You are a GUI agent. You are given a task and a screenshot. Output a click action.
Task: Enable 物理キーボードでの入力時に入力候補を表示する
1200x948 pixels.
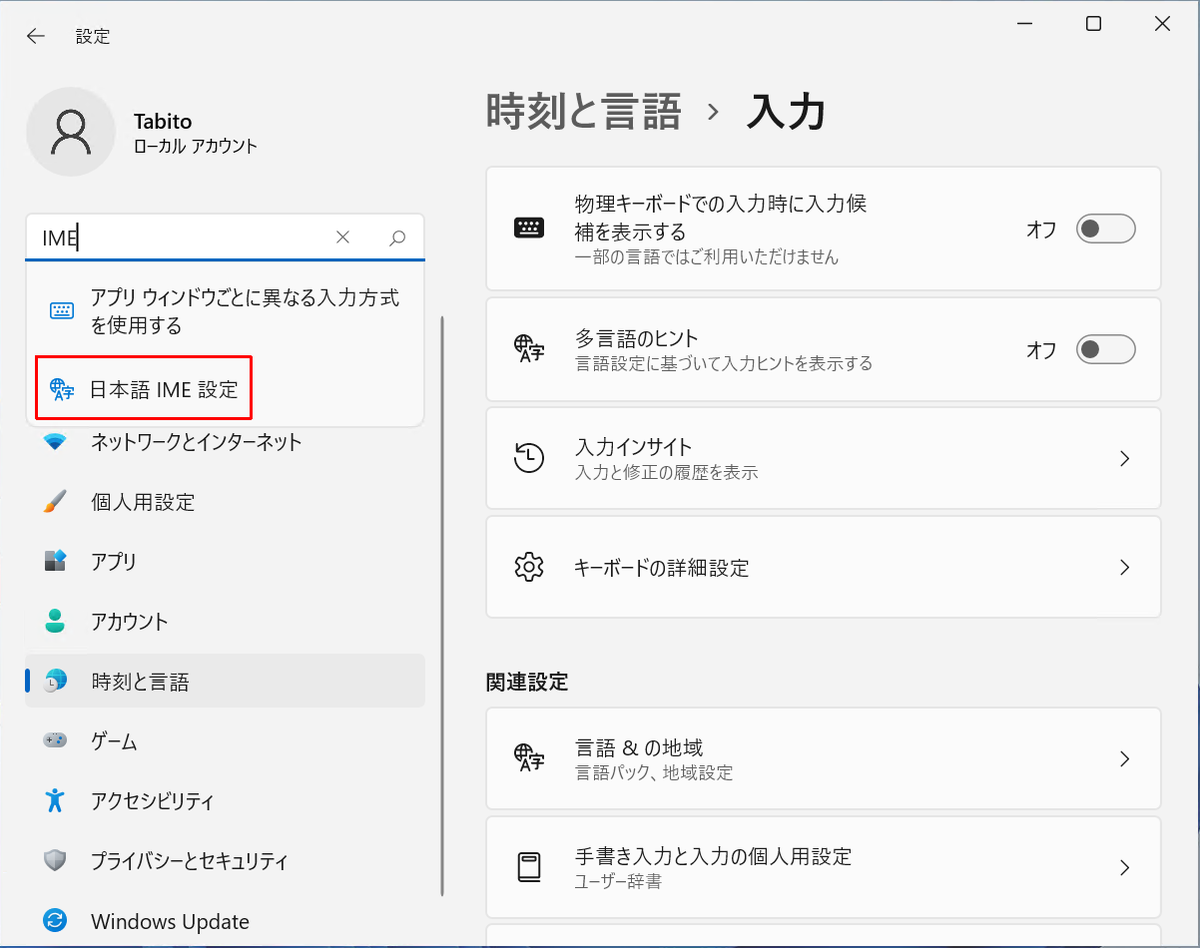click(x=1105, y=228)
